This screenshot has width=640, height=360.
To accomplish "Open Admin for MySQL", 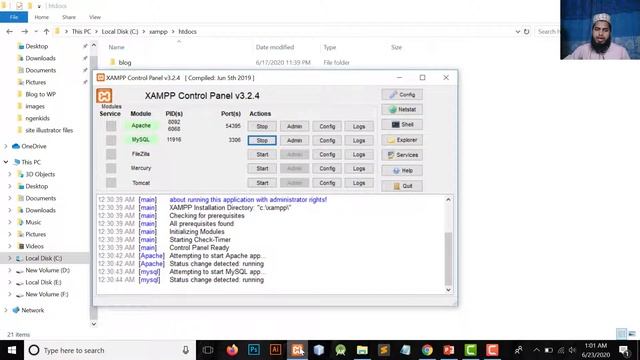I will 294,140.
